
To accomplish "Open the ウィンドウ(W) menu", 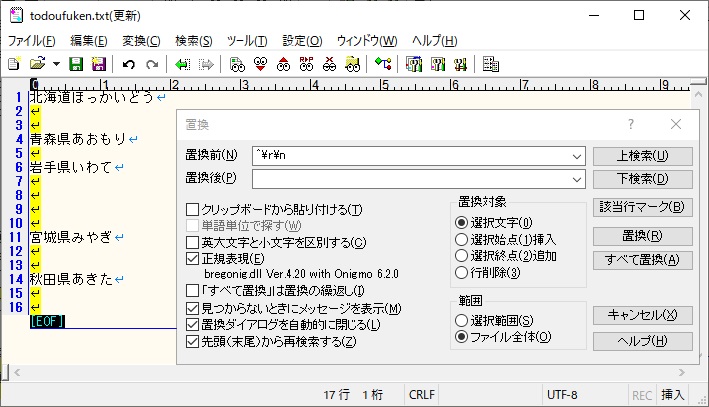I will 367,41.
